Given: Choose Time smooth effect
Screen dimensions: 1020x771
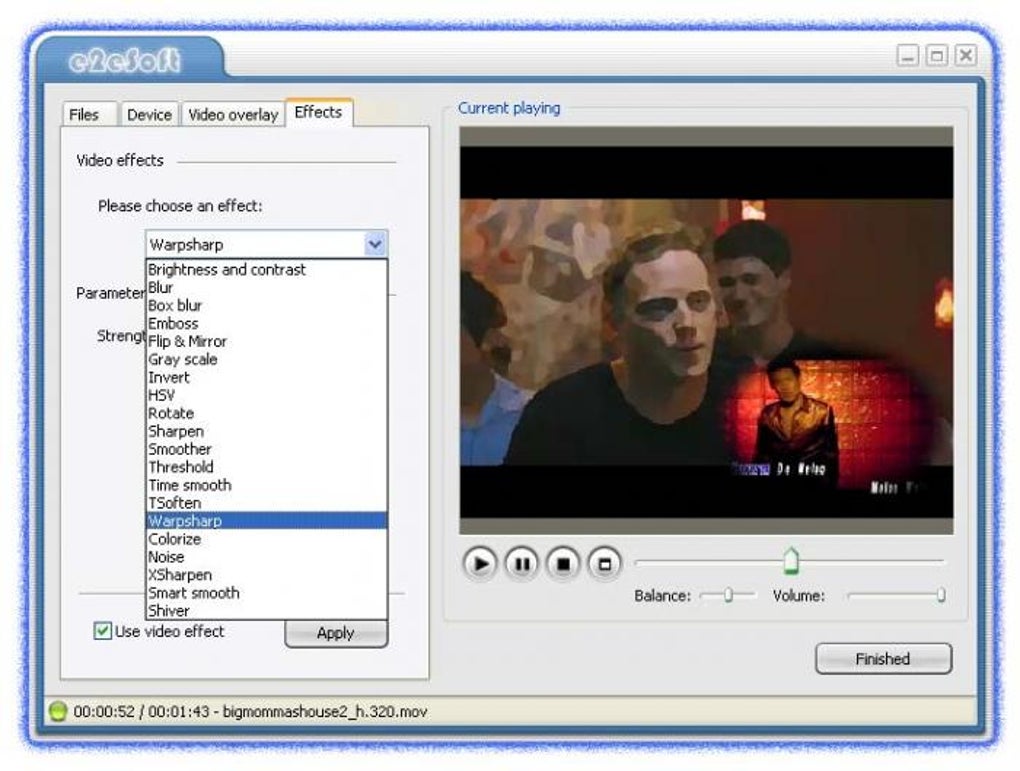Looking at the screenshot, I should pyautogui.click(x=266, y=485).
